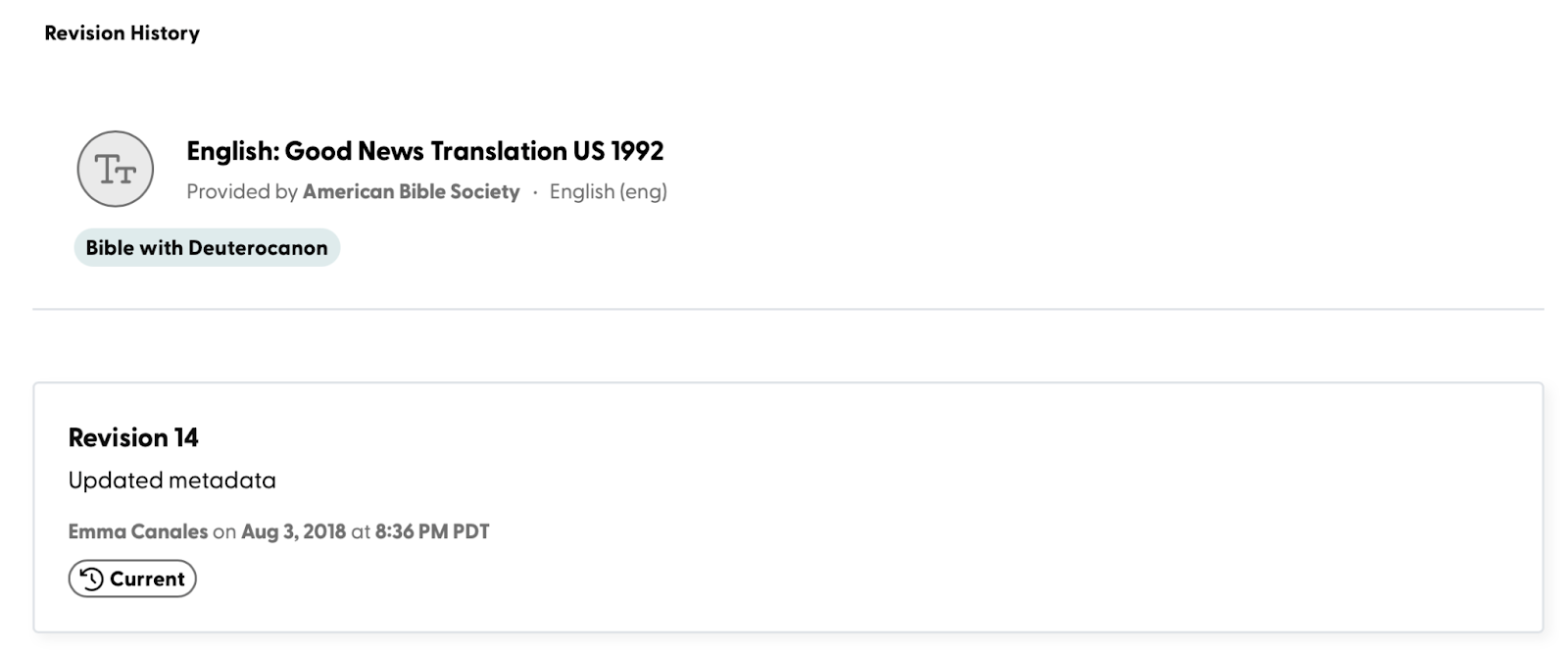Open the American Bible Society link
Viewport: 1568px width, 655px height.
coord(411,191)
